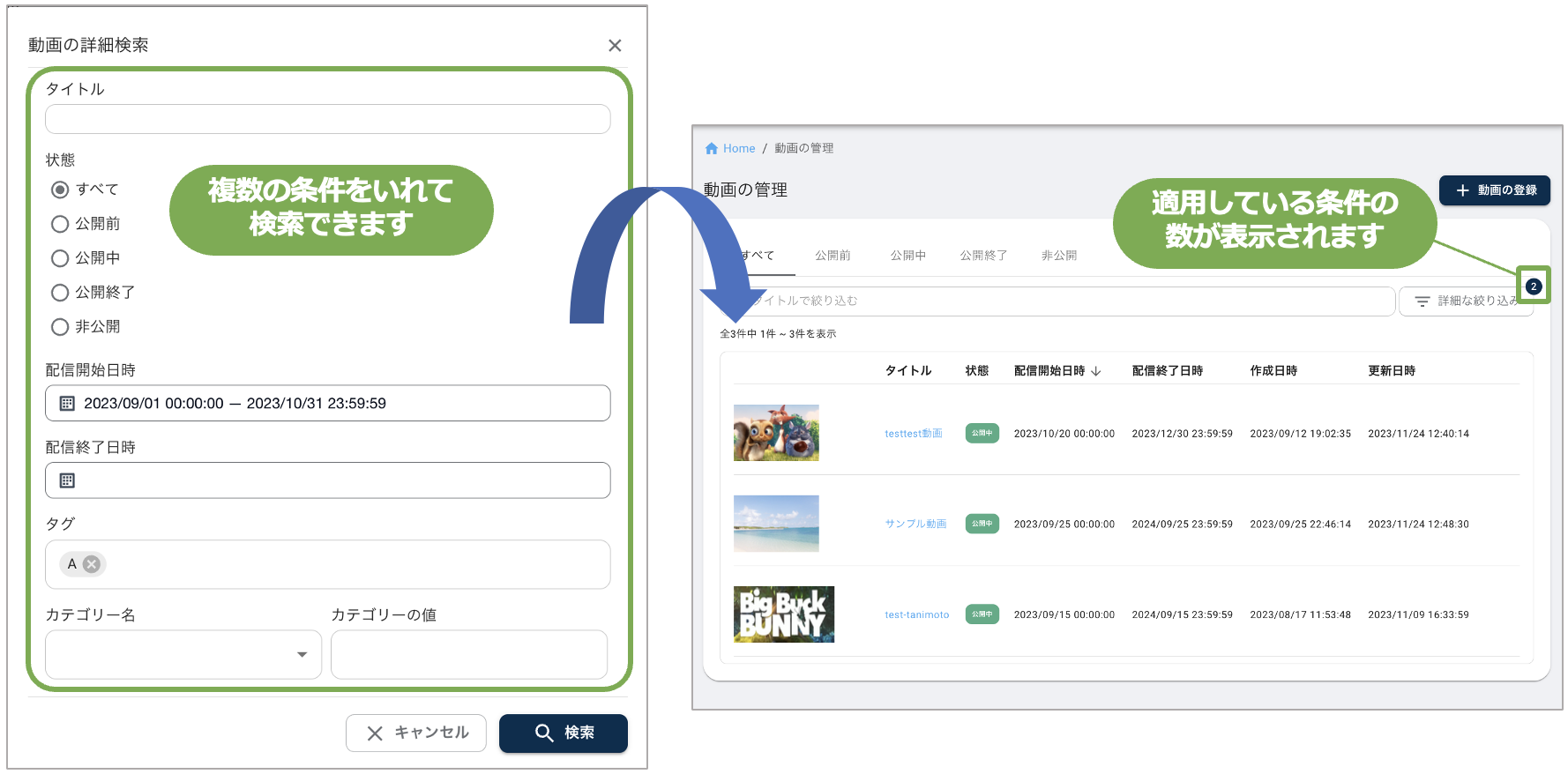Click the Home icon in breadcrumb
This screenshot has height=774, width=1568.
[x=712, y=149]
